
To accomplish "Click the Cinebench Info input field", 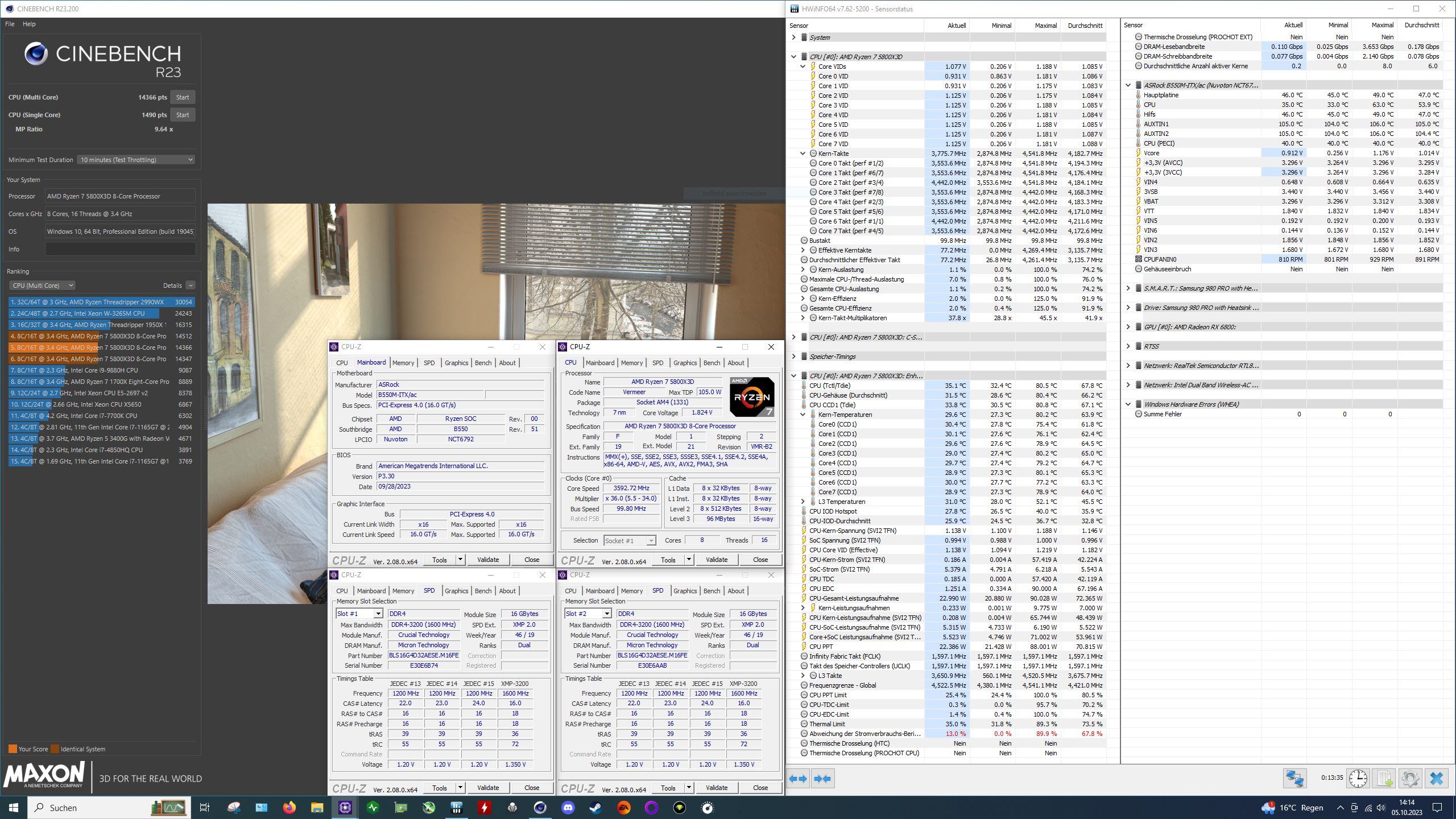I will [x=120, y=249].
